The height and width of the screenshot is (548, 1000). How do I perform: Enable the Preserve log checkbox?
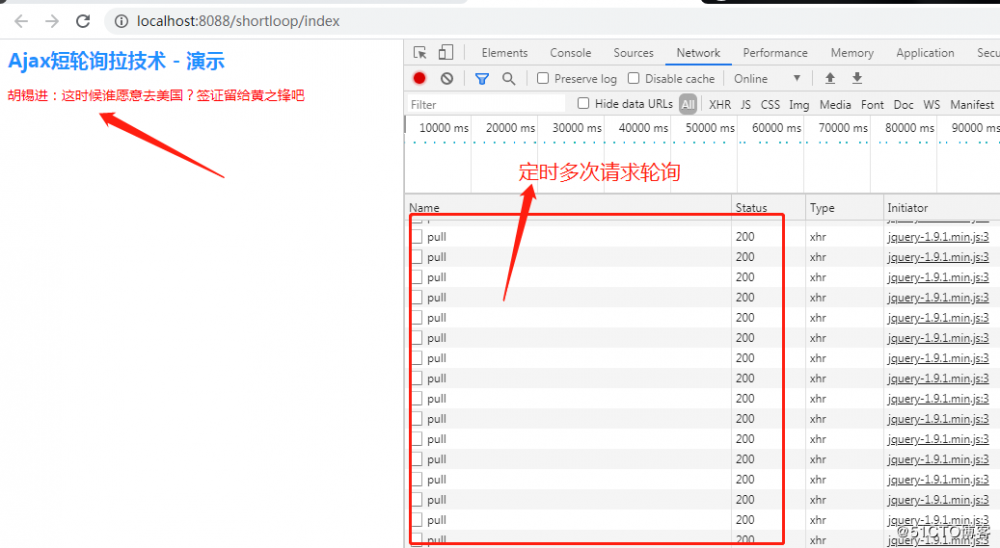tap(543, 78)
